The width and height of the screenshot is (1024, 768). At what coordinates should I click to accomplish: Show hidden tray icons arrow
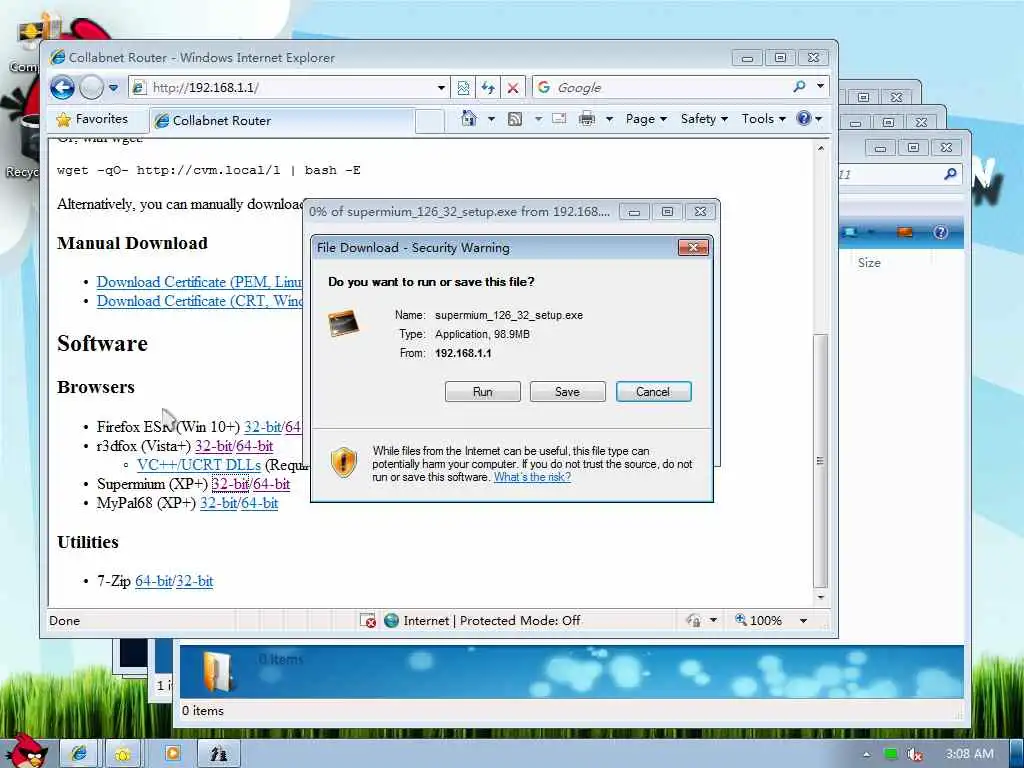click(867, 754)
